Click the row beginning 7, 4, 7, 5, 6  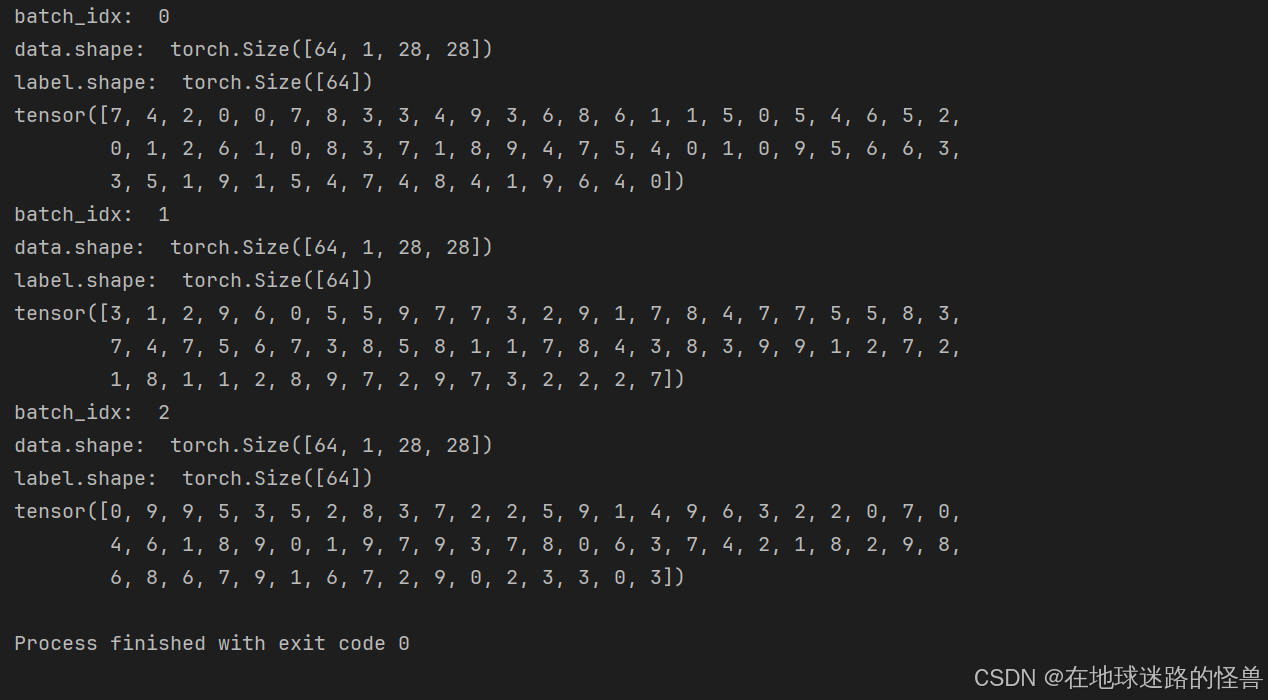(536, 347)
